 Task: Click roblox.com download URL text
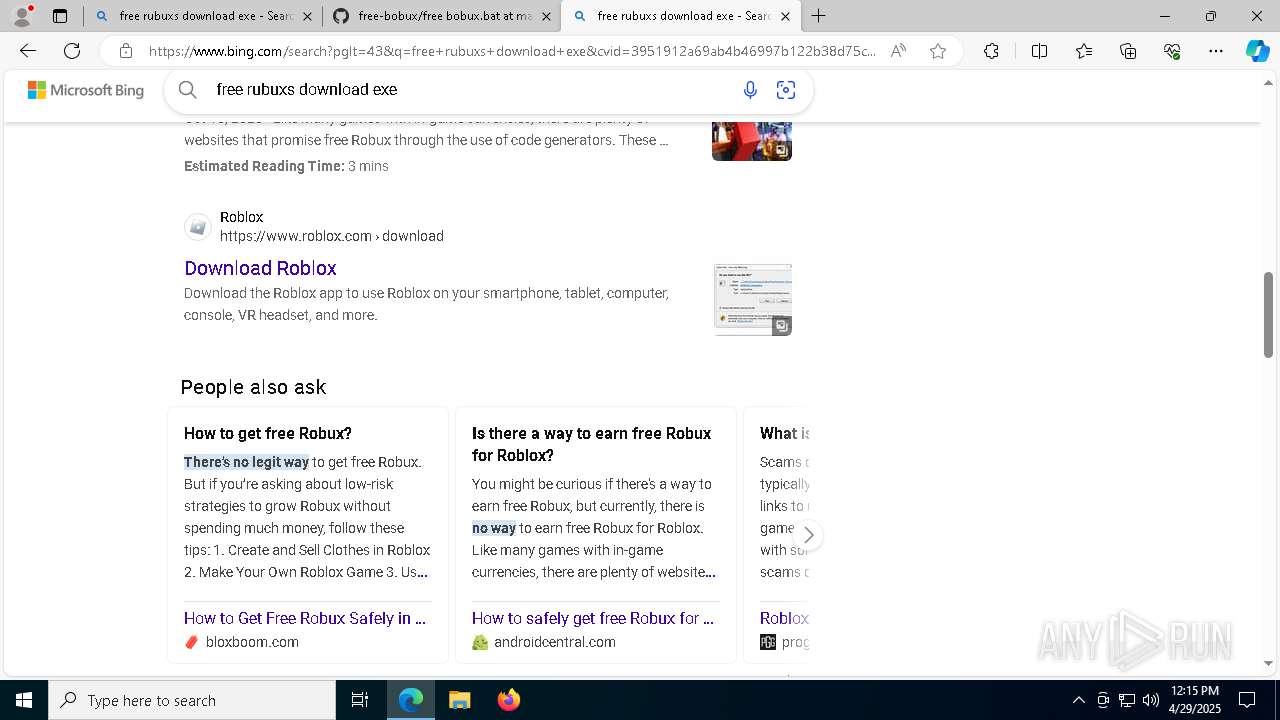click(x=332, y=236)
